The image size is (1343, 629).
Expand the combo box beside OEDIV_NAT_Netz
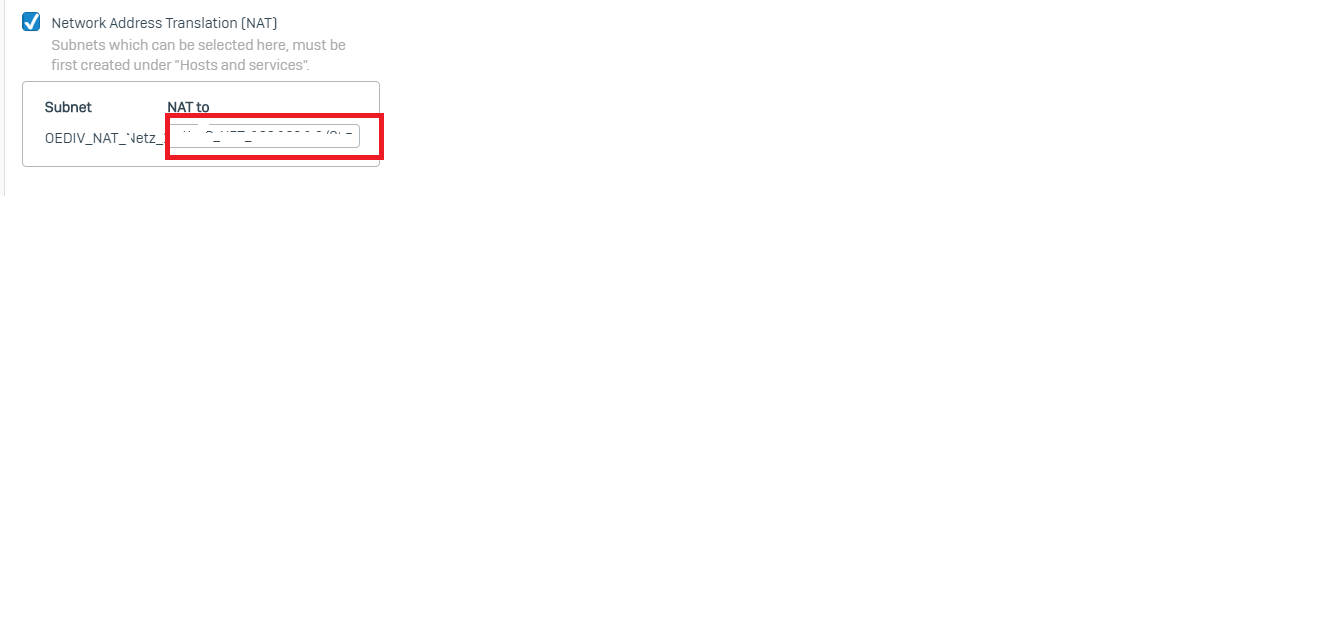(264, 136)
